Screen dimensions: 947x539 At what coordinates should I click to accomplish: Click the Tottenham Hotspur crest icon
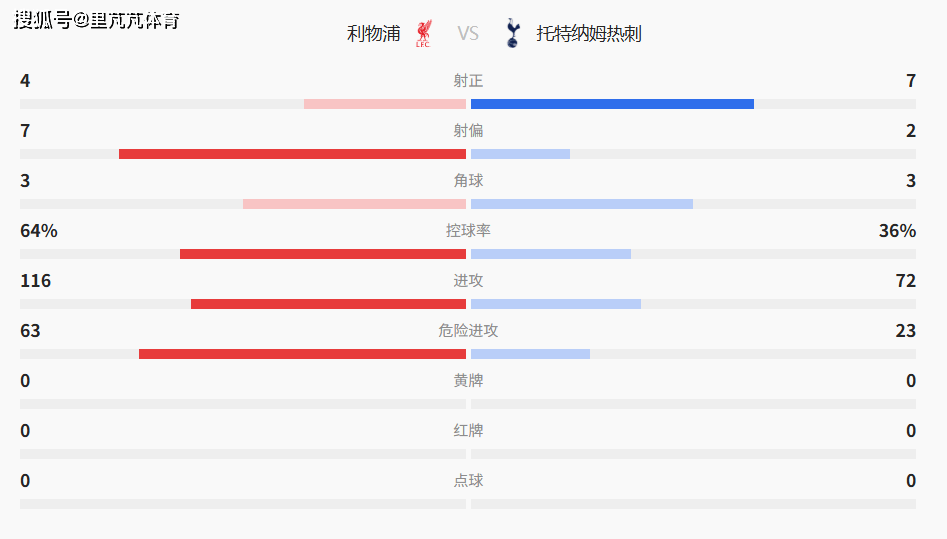coord(513,33)
